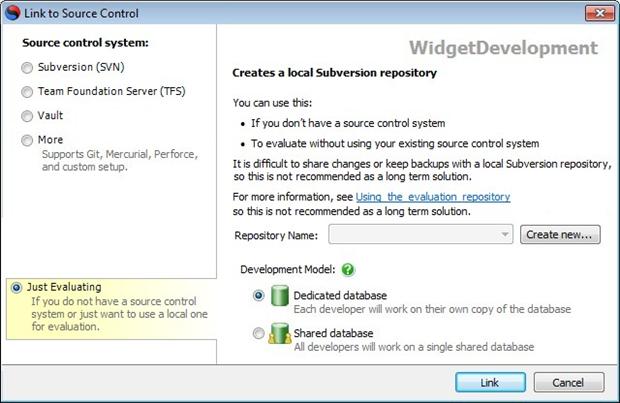Choose Shared database development model
The image size is (620, 403).
(x=259, y=333)
